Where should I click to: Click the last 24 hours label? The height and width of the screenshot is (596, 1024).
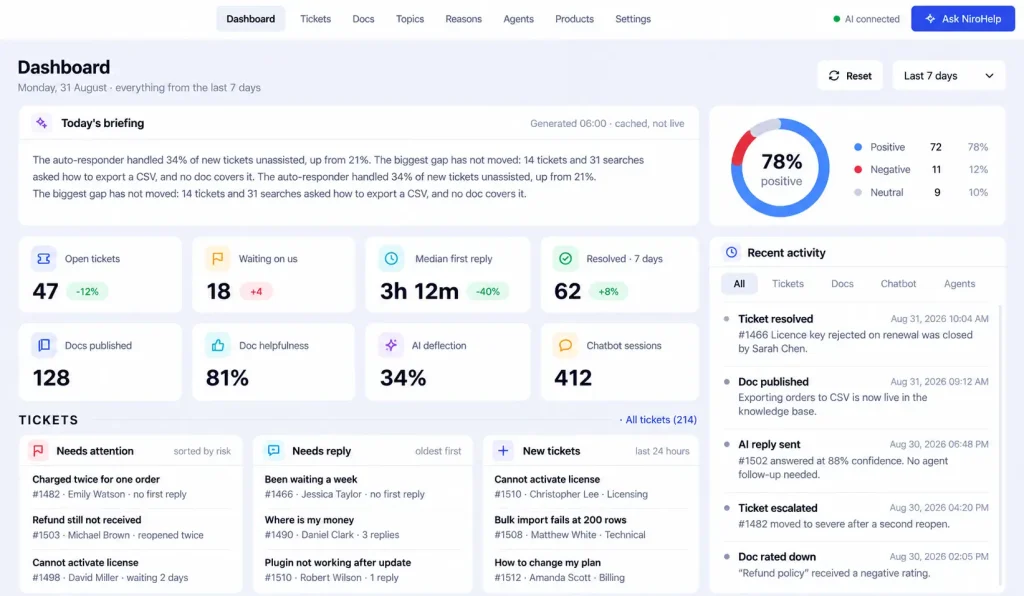click(662, 451)
